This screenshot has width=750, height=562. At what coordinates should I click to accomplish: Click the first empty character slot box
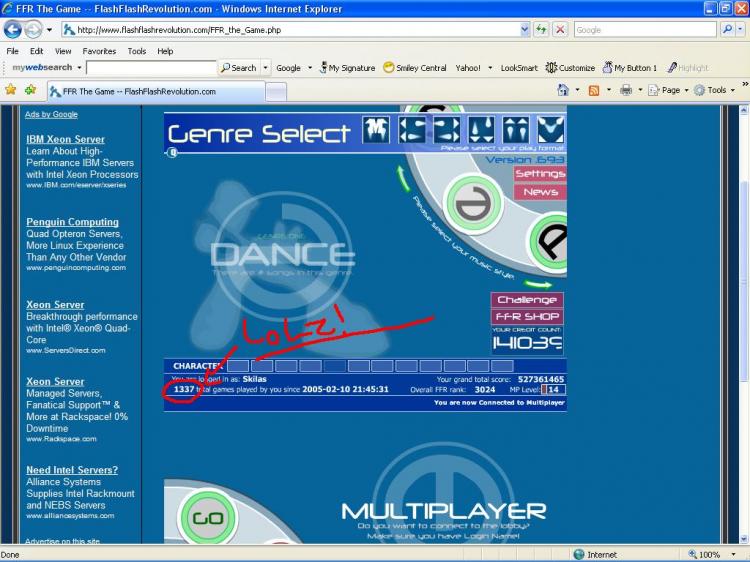click(x=238, y=366)
